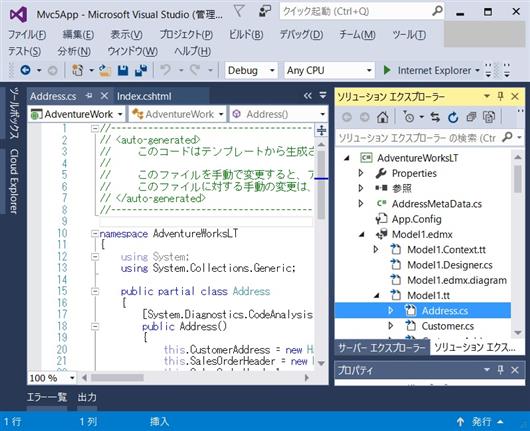Select the 参照 node in Solution Explorer
Viewport: 530px width, 431px height.
[x=402, y=188]
